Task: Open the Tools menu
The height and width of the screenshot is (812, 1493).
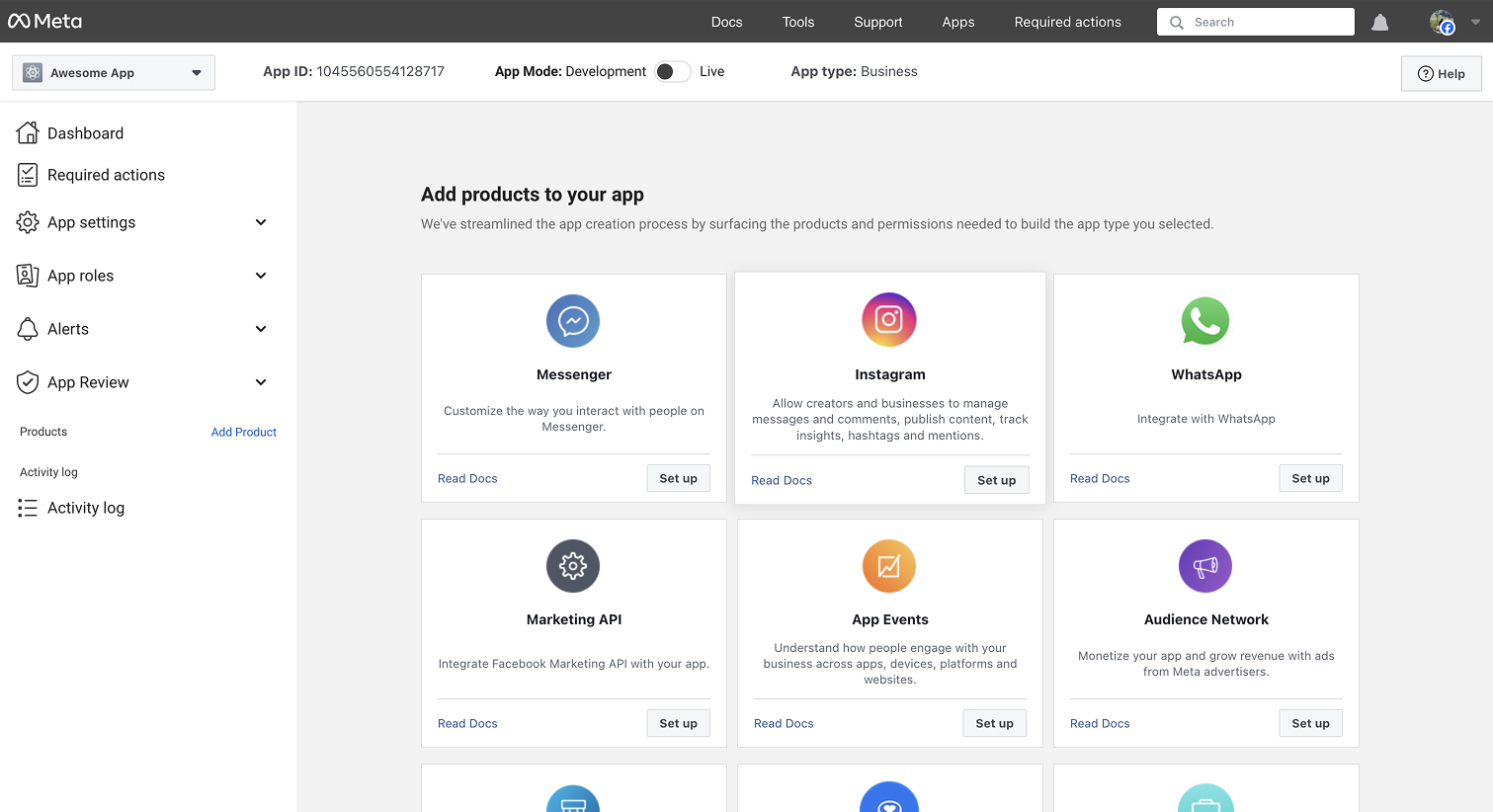Action: [x=797, y=22]
